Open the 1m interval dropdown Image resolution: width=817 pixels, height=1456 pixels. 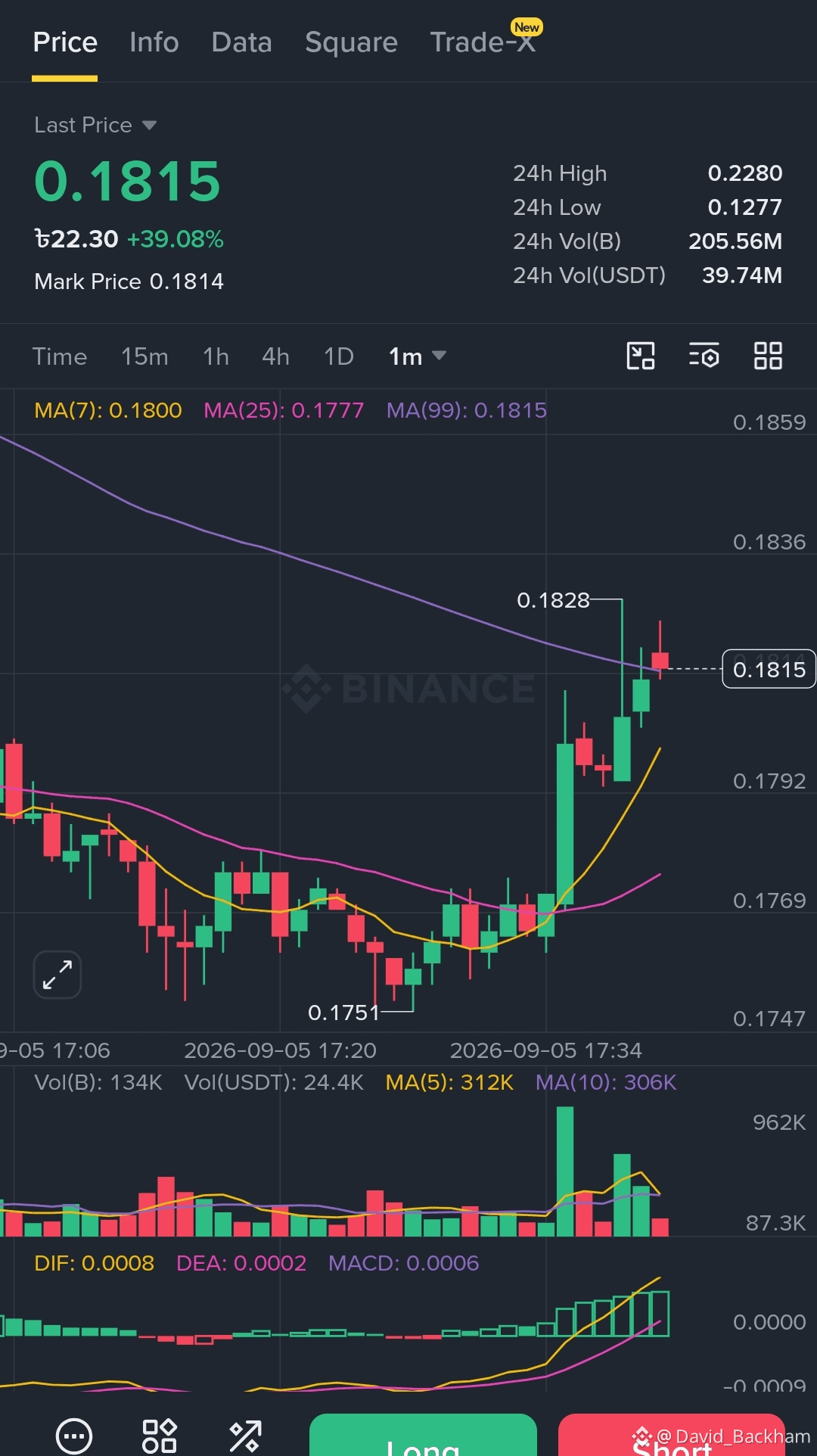point(417,356)
